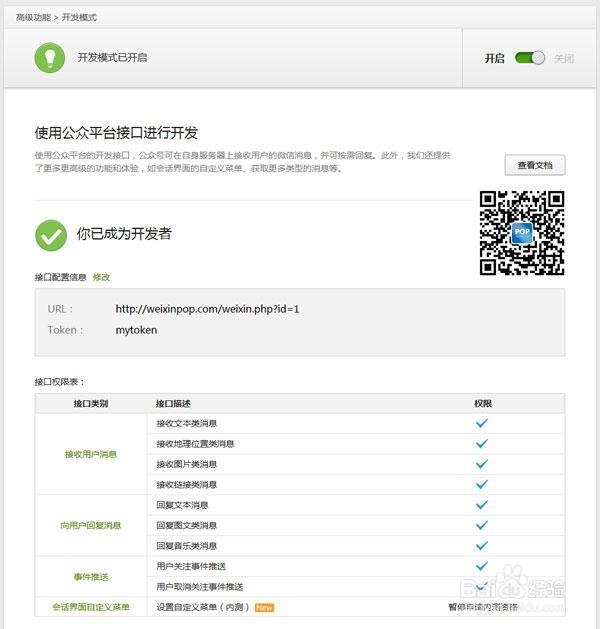Open 高级功能 in the breadcrumb
The image size is (600, 629).
35,18
